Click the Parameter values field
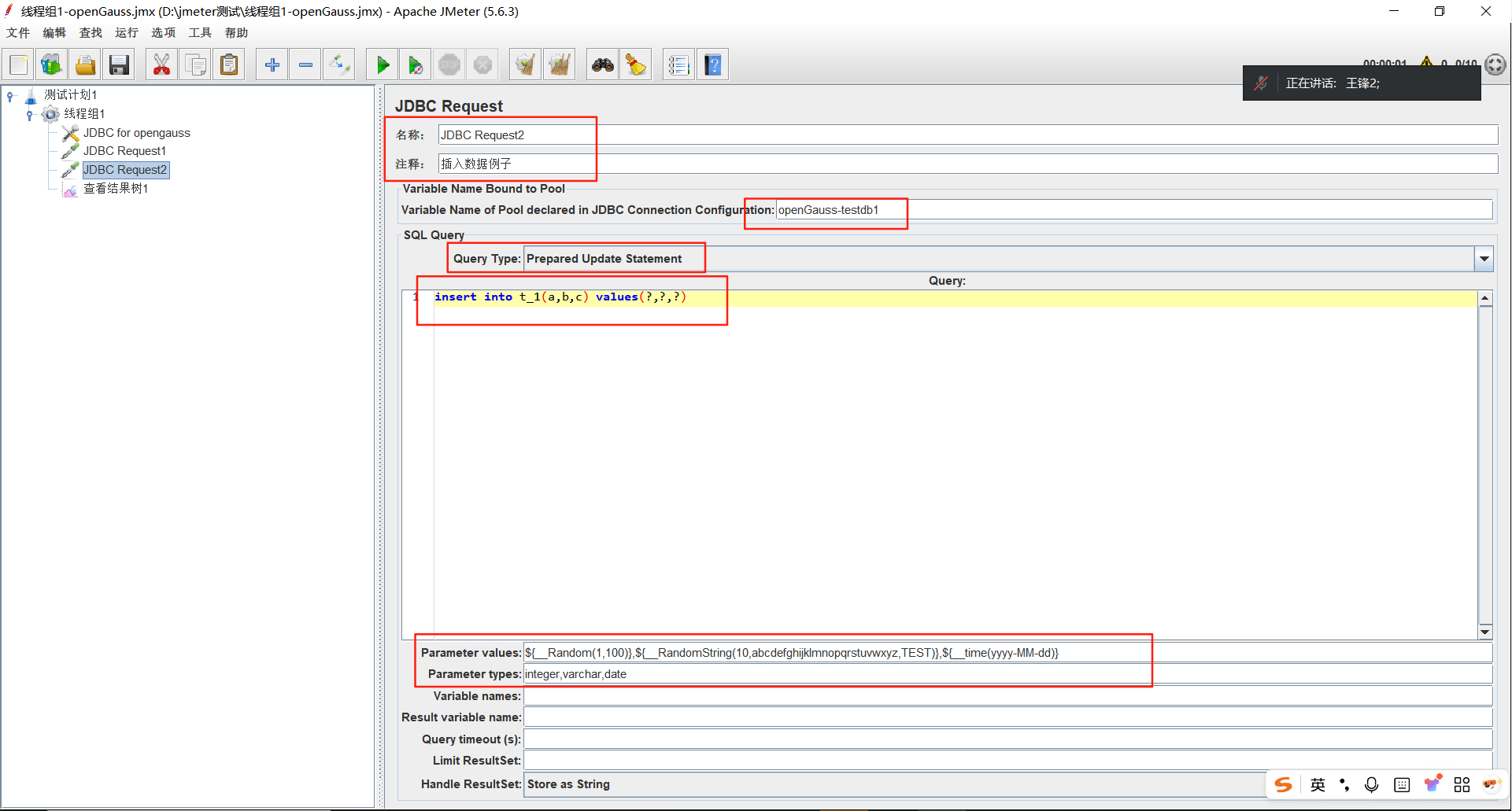 pos(1008,653)
